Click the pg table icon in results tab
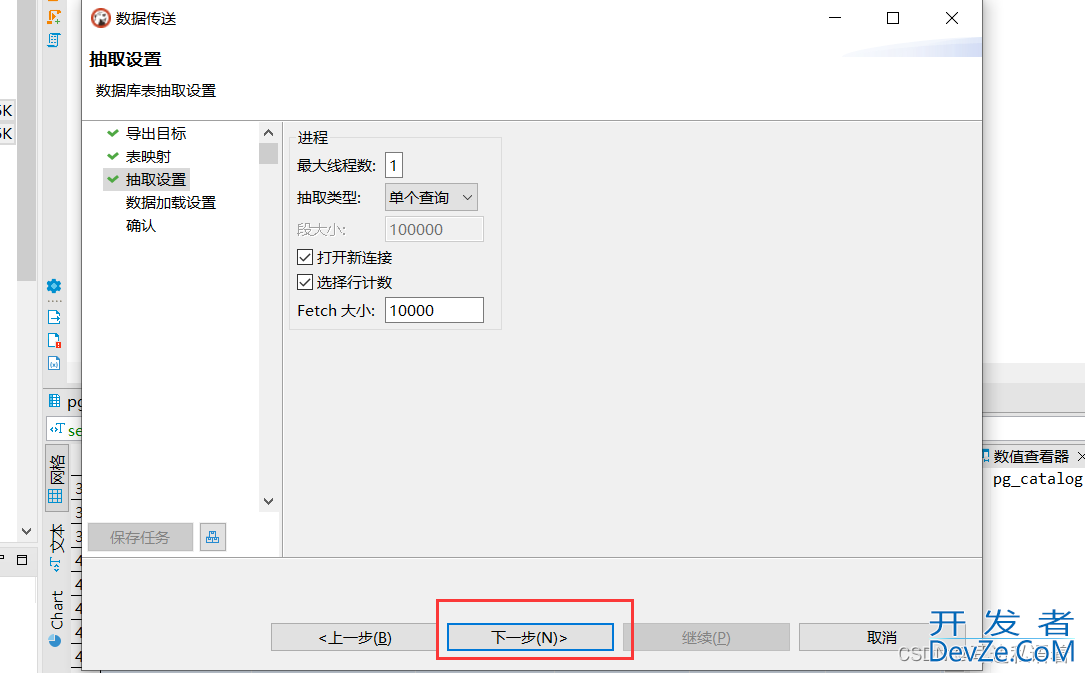Screen dimensions: 1085x673 tap(55, 400)
